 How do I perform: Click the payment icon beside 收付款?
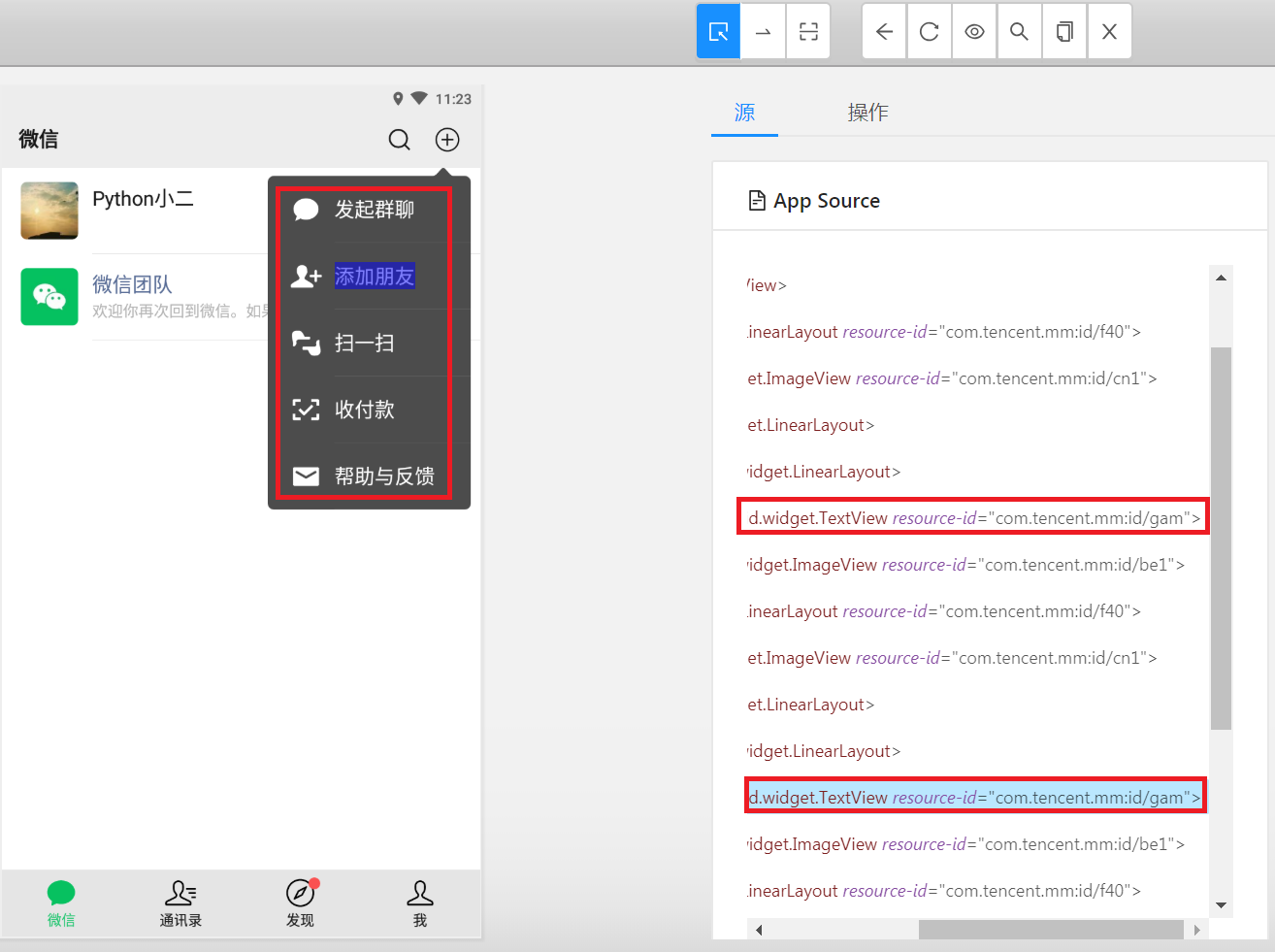click(x=306, y=410)
